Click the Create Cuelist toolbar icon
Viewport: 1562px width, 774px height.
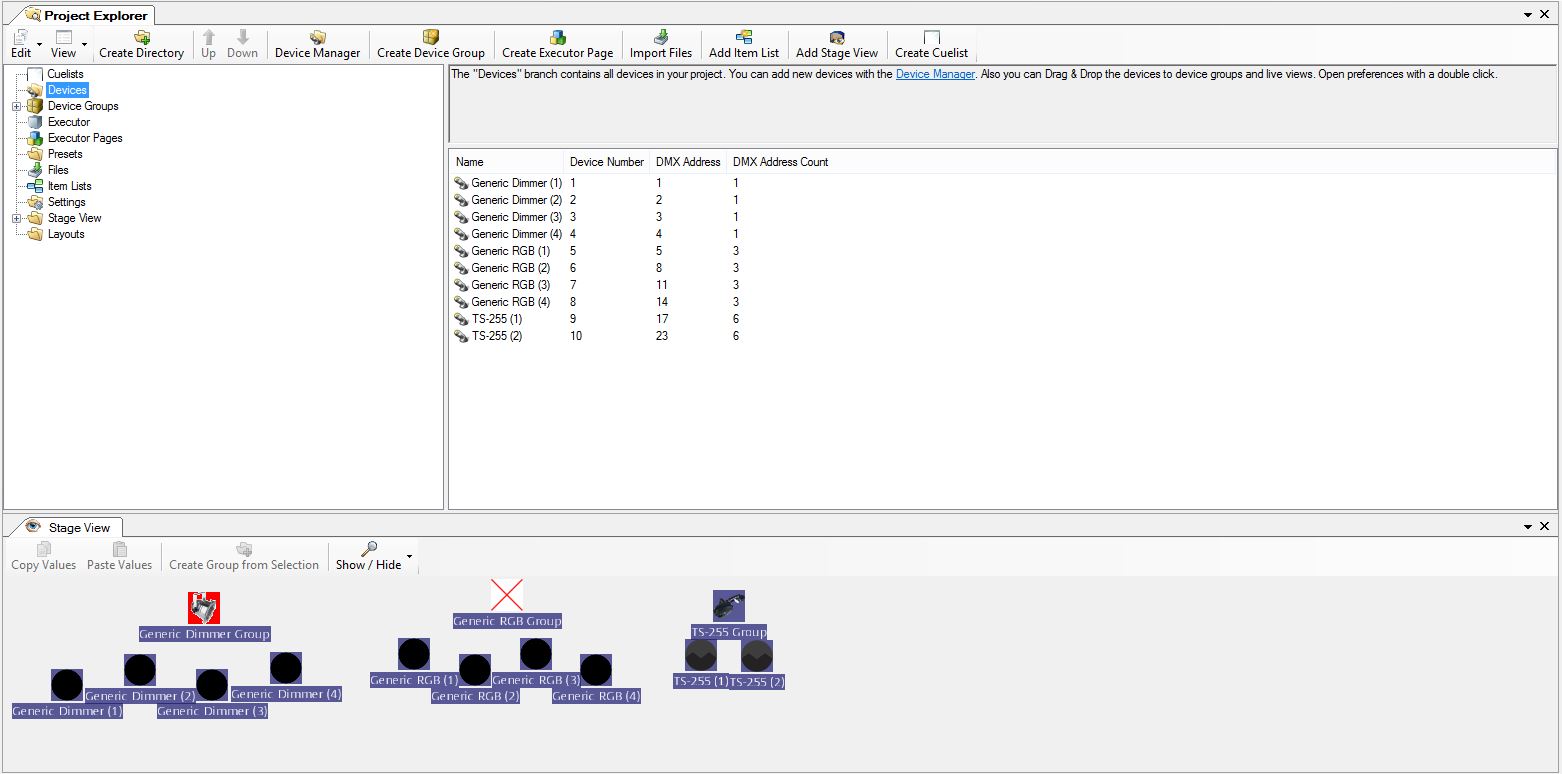[931, 38]
